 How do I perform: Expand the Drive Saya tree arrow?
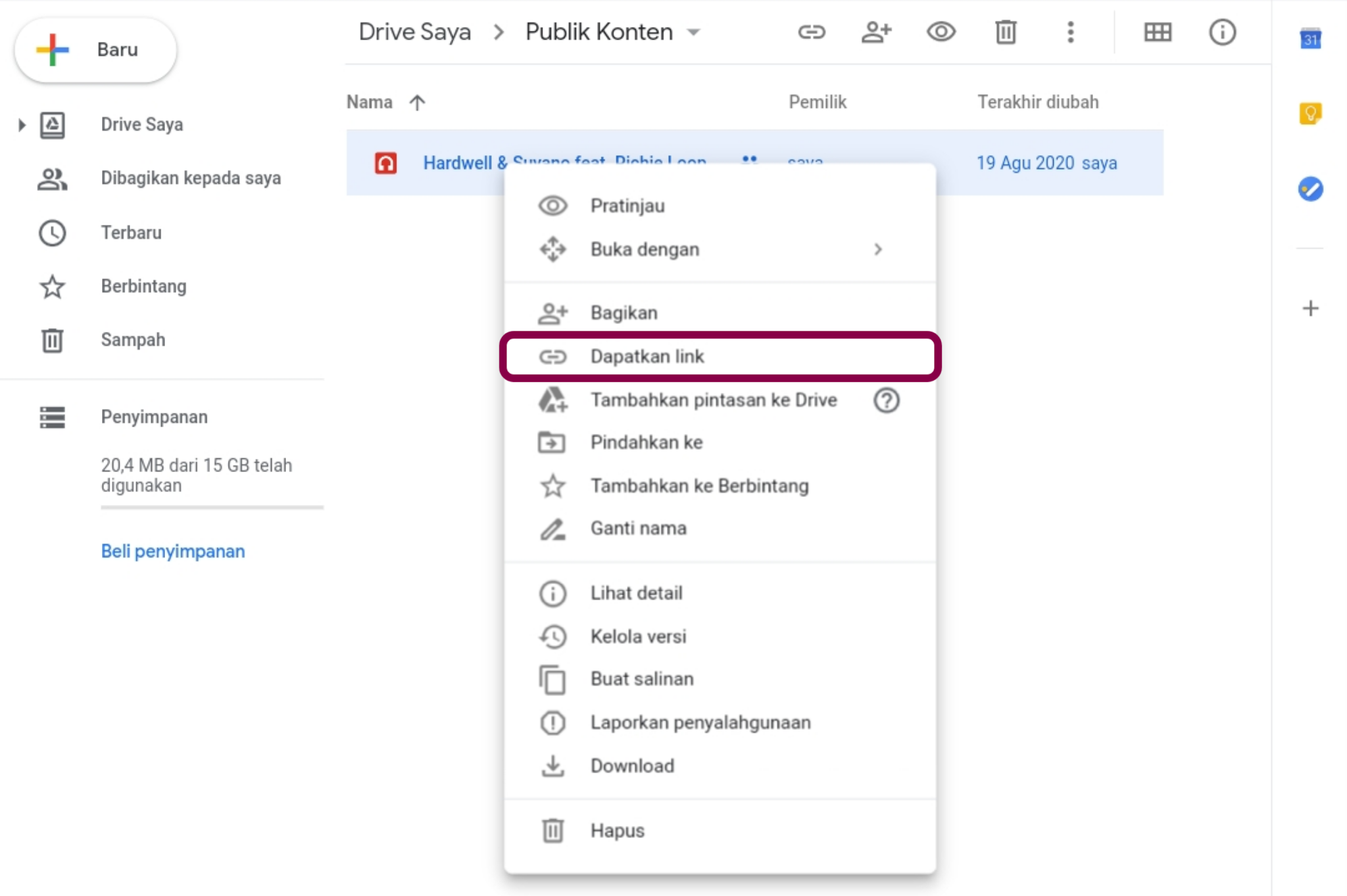(x=22, y=125)
